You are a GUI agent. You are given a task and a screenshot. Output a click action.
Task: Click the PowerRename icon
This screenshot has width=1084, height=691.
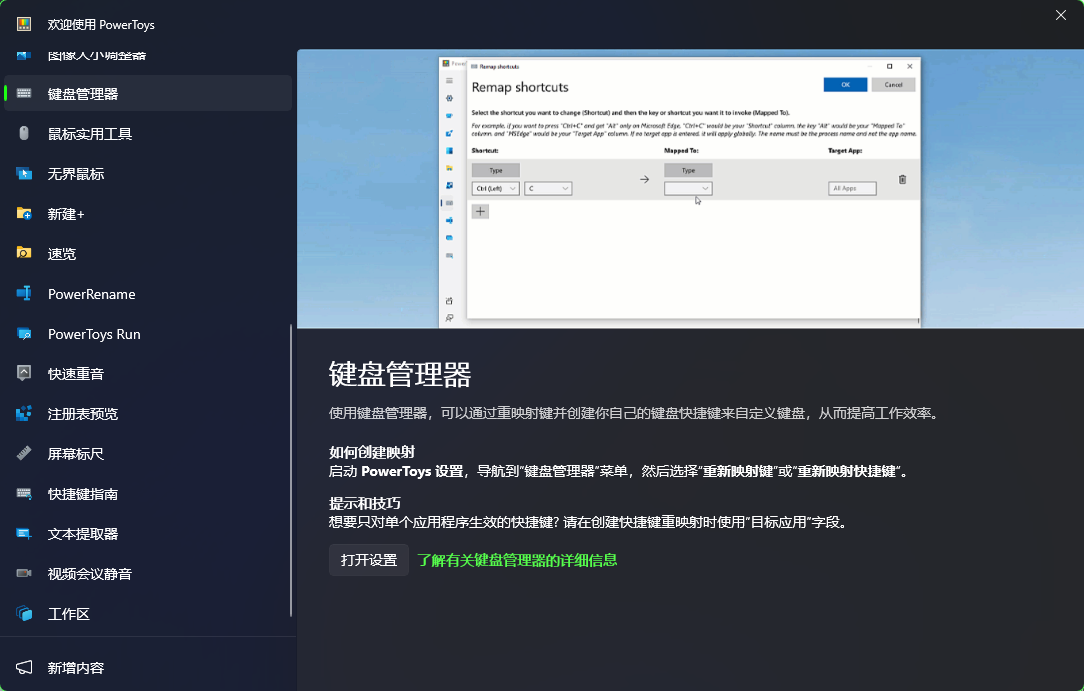pos(24,294)
